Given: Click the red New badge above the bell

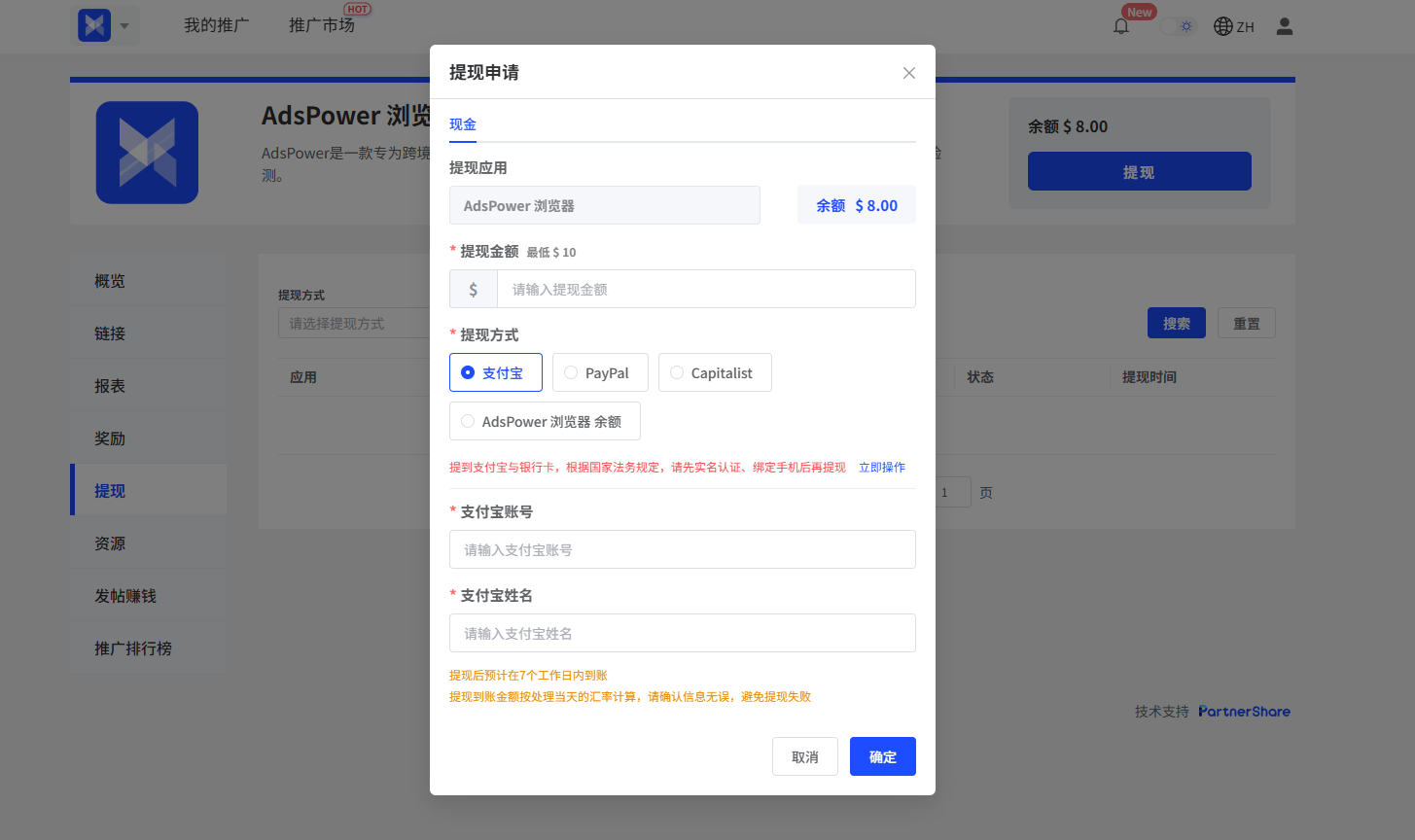Looking at the screenshot, I should click(1139, 12).
